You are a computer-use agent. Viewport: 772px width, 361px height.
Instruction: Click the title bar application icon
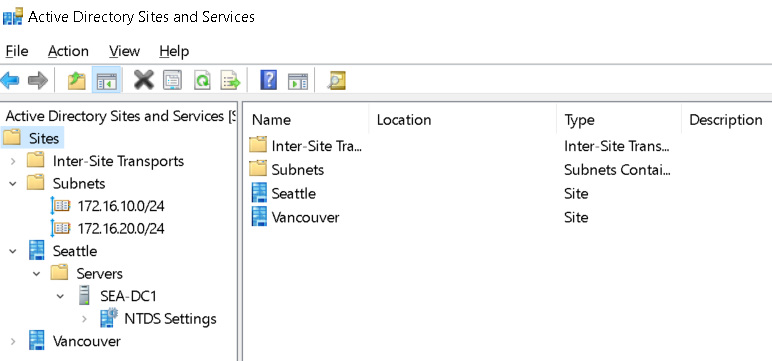pos(13,16)
